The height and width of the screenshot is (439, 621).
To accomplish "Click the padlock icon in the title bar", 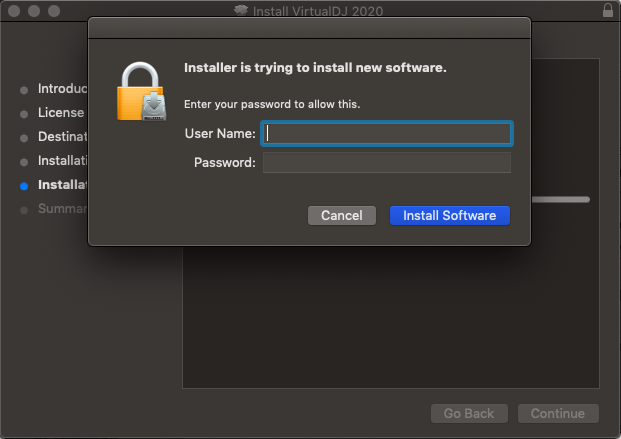I will click(x=608, y=11).
